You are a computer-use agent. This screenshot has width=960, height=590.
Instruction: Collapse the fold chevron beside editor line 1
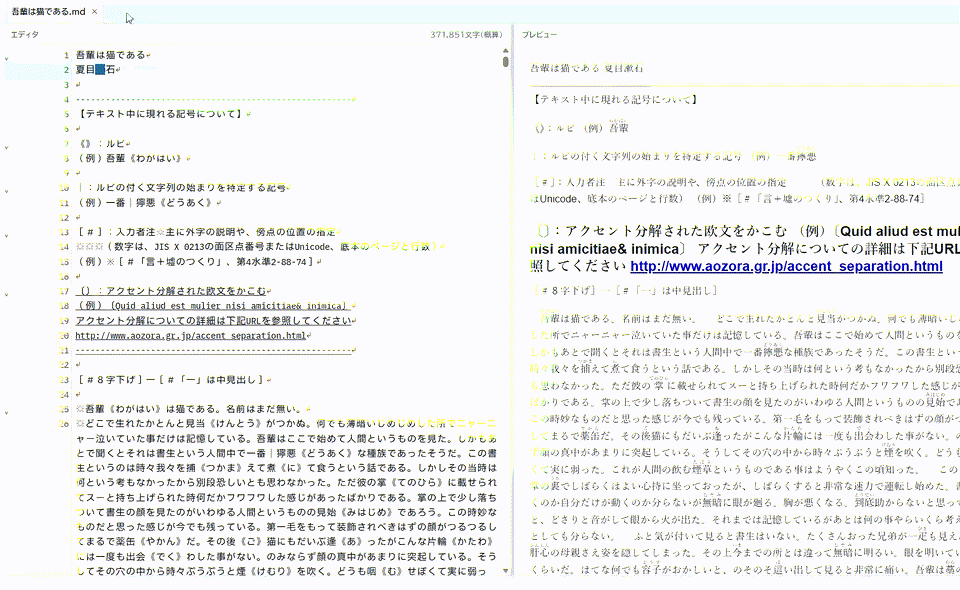(x=7, y=59)
